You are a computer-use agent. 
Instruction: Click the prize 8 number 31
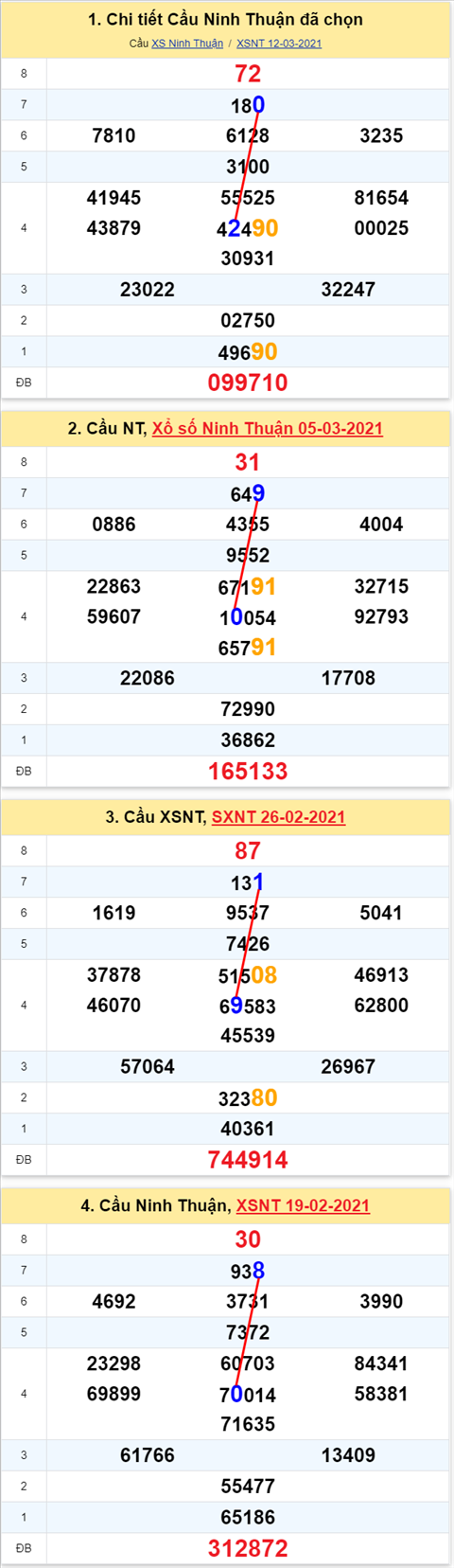tap(248, 462)
